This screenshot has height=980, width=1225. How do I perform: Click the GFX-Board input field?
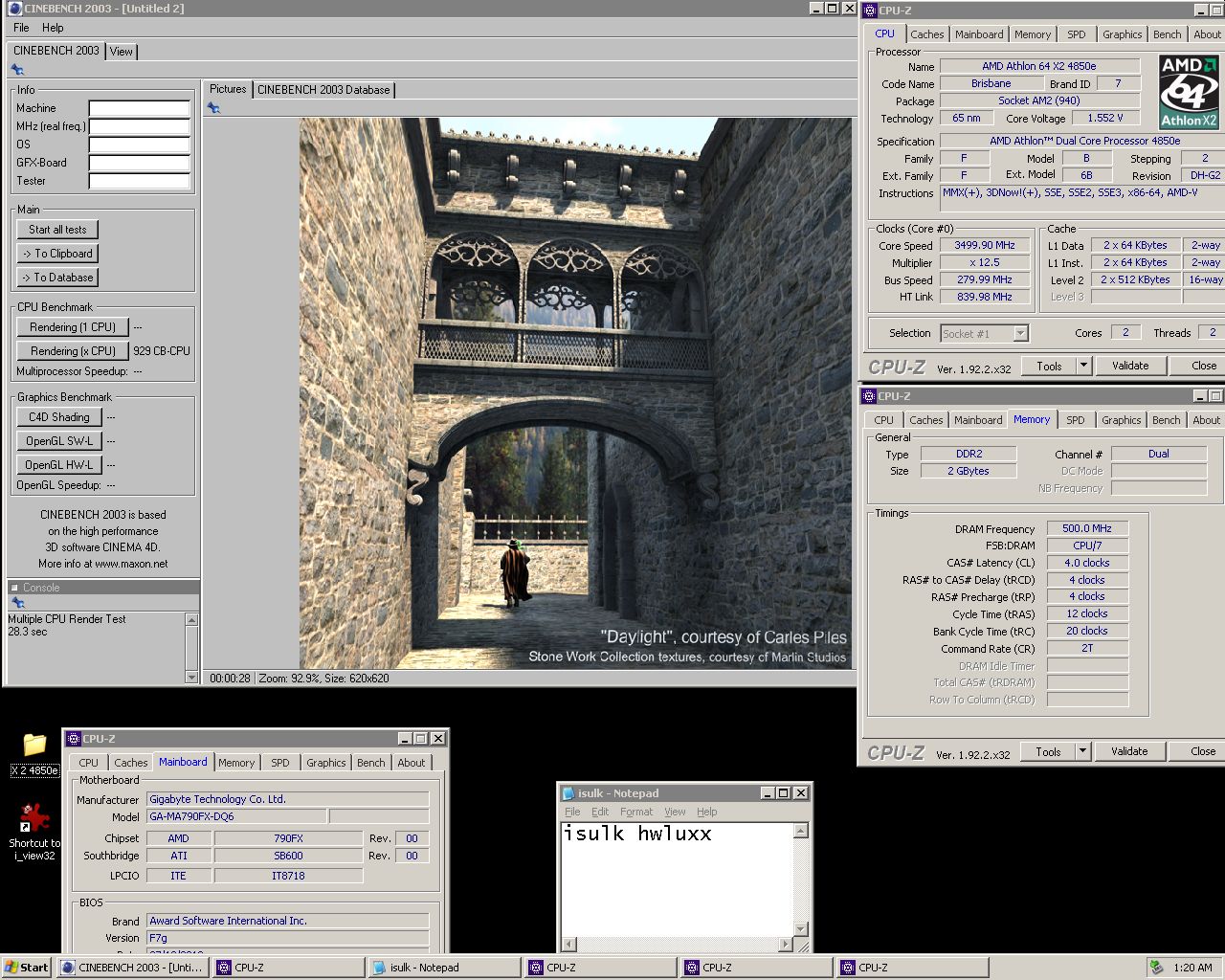[140, 163]
